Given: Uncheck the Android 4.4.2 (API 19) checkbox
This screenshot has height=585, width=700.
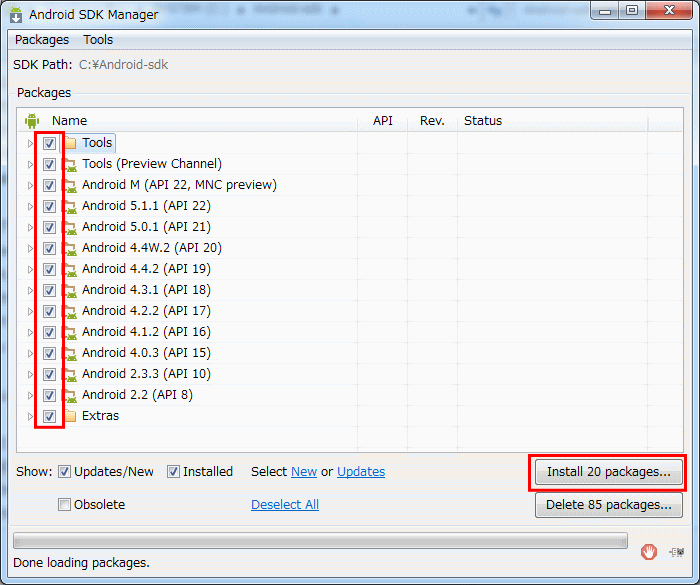Looking at the screenshot, I should pos(49,269).
